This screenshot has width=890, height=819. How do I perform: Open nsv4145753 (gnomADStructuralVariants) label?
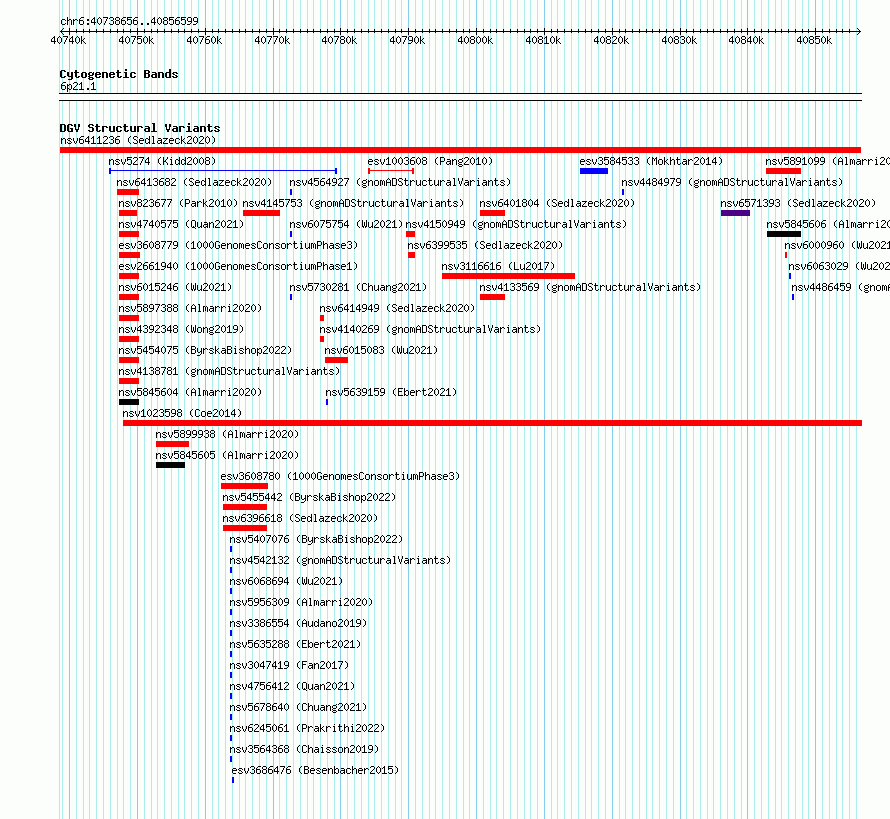click(353, 203)
